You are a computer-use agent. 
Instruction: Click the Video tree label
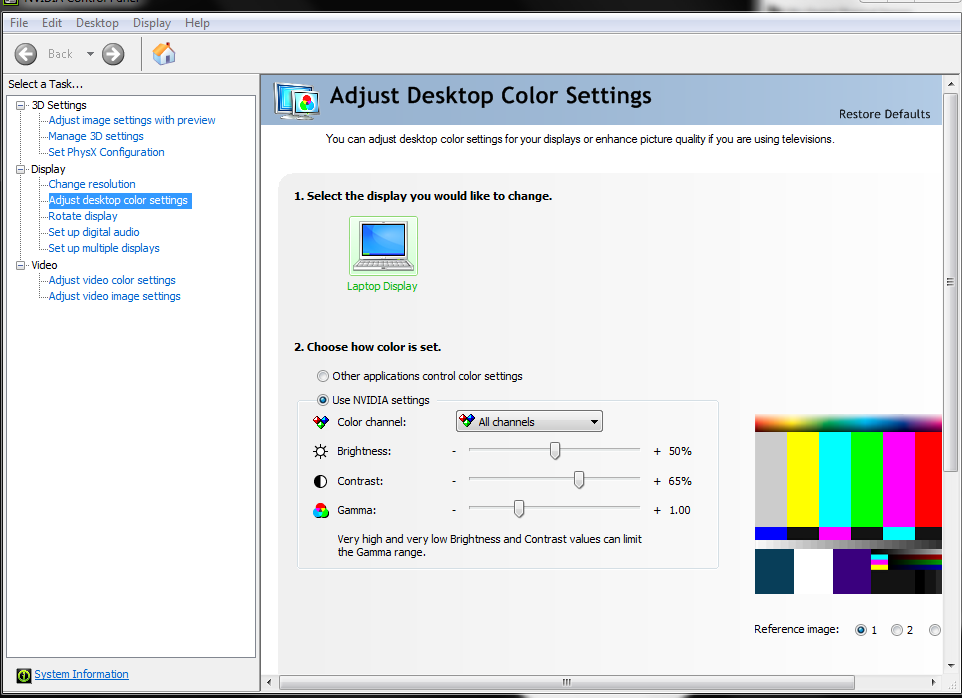pos(44,265)
